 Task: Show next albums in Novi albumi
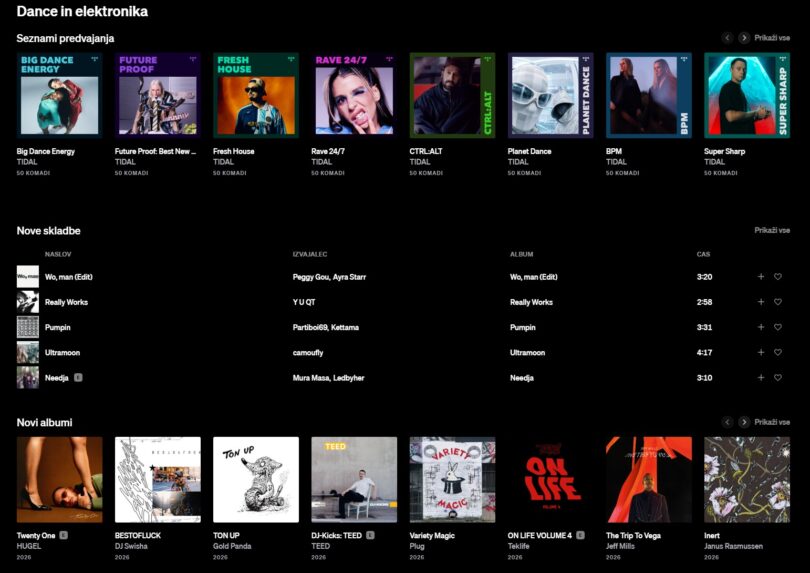[x=744, y=422]
